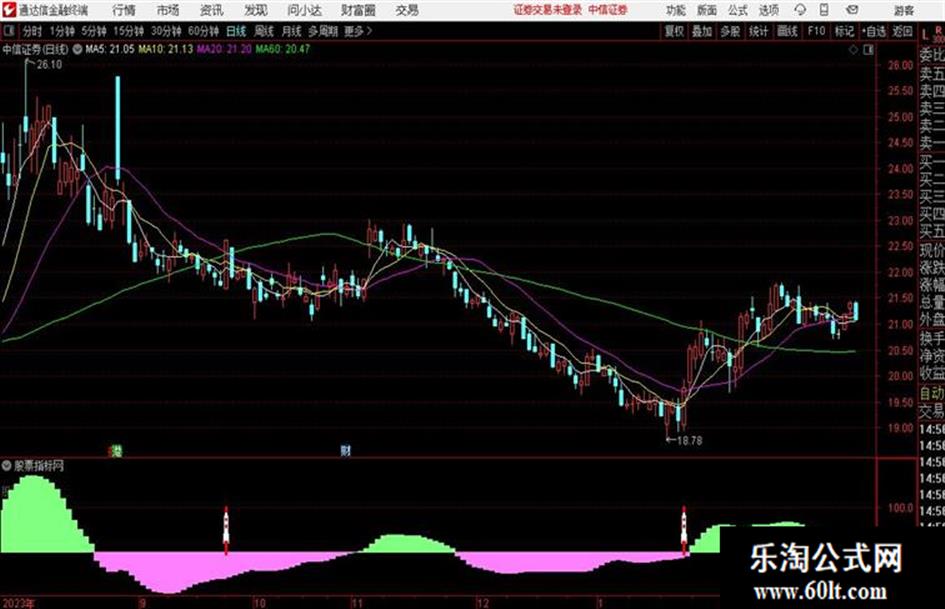Open the 问小达 menu
Viewport: 945px width, 609px height.
coord(304,10)
